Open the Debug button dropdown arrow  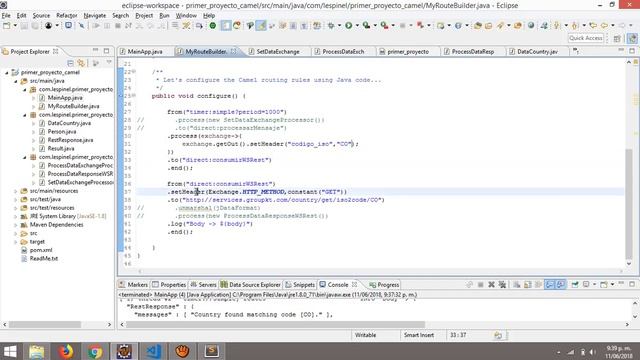click(x=339, y=26)
